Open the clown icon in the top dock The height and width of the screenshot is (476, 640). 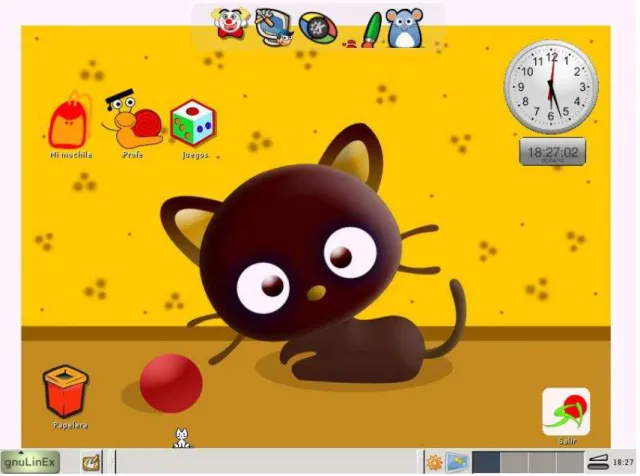[x=230, y=23]
